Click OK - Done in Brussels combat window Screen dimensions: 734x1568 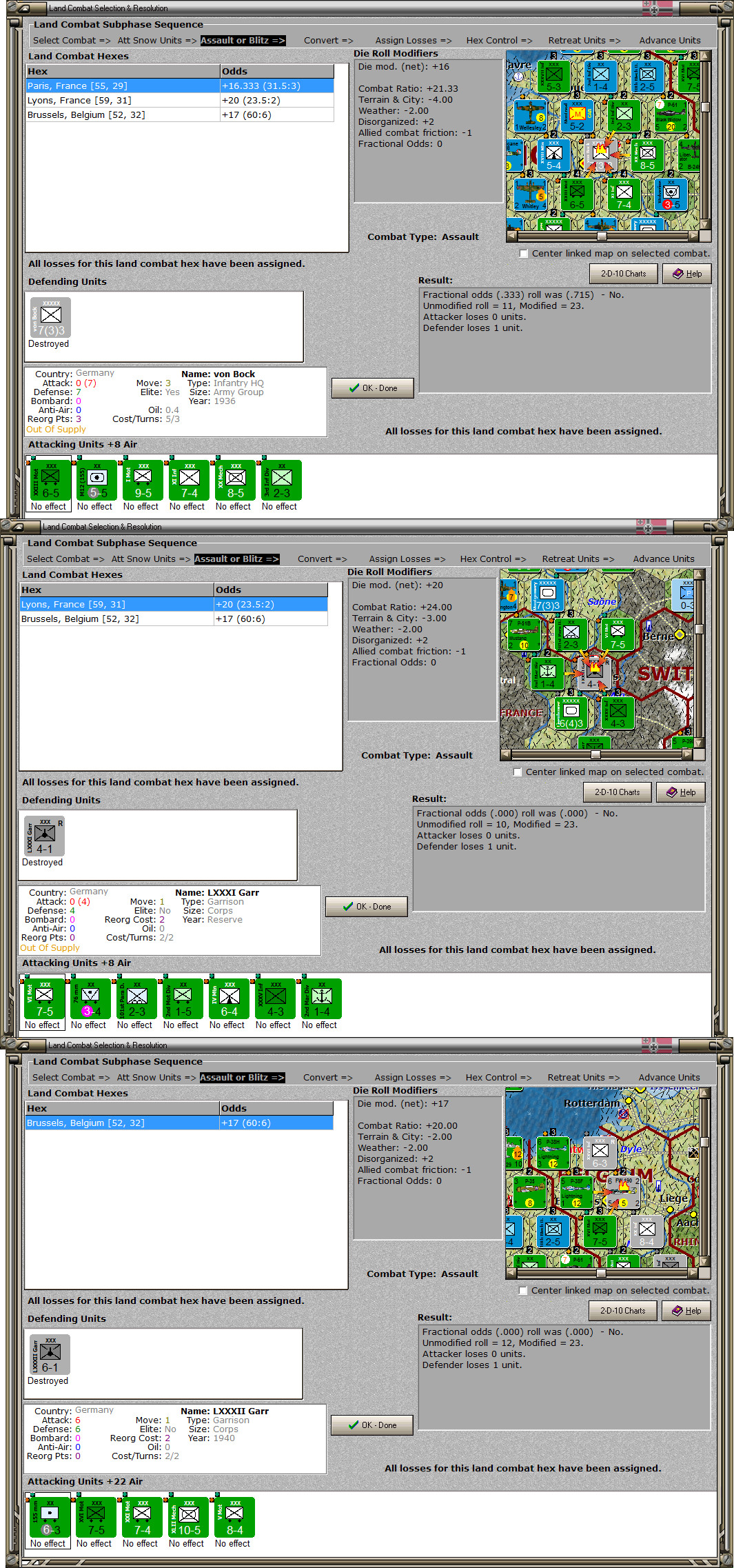point(372,1425)
